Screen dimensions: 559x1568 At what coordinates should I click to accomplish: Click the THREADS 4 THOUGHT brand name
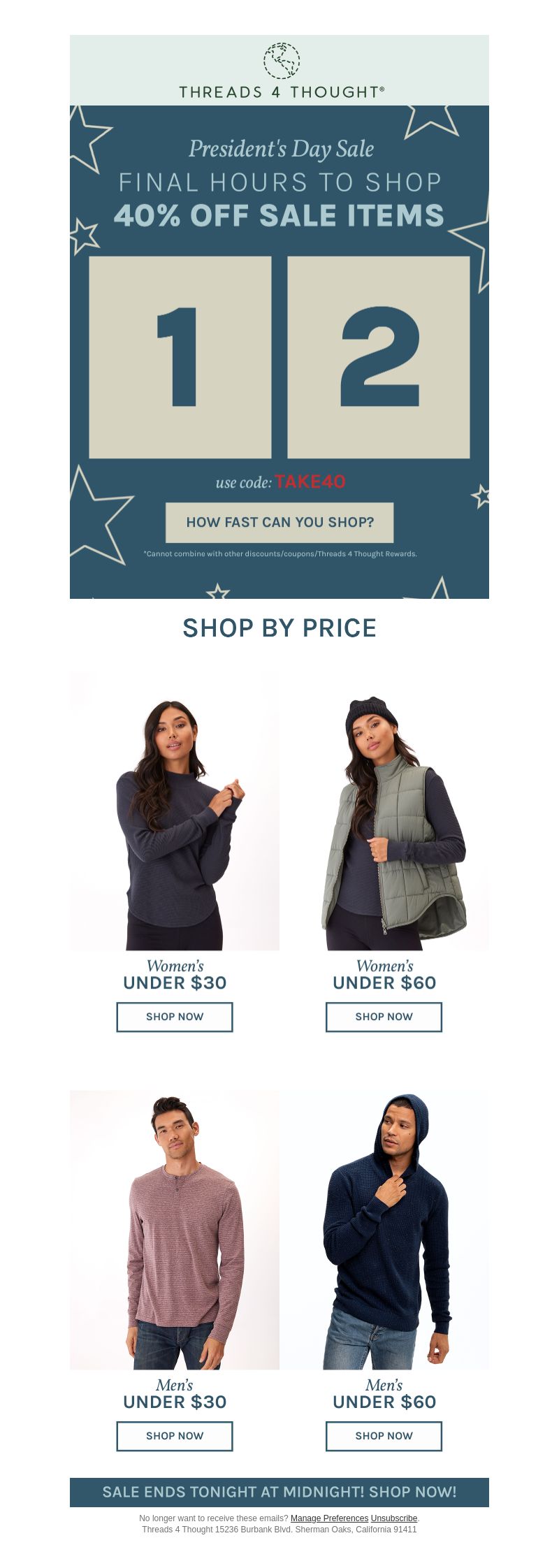[x=282, y=92]
